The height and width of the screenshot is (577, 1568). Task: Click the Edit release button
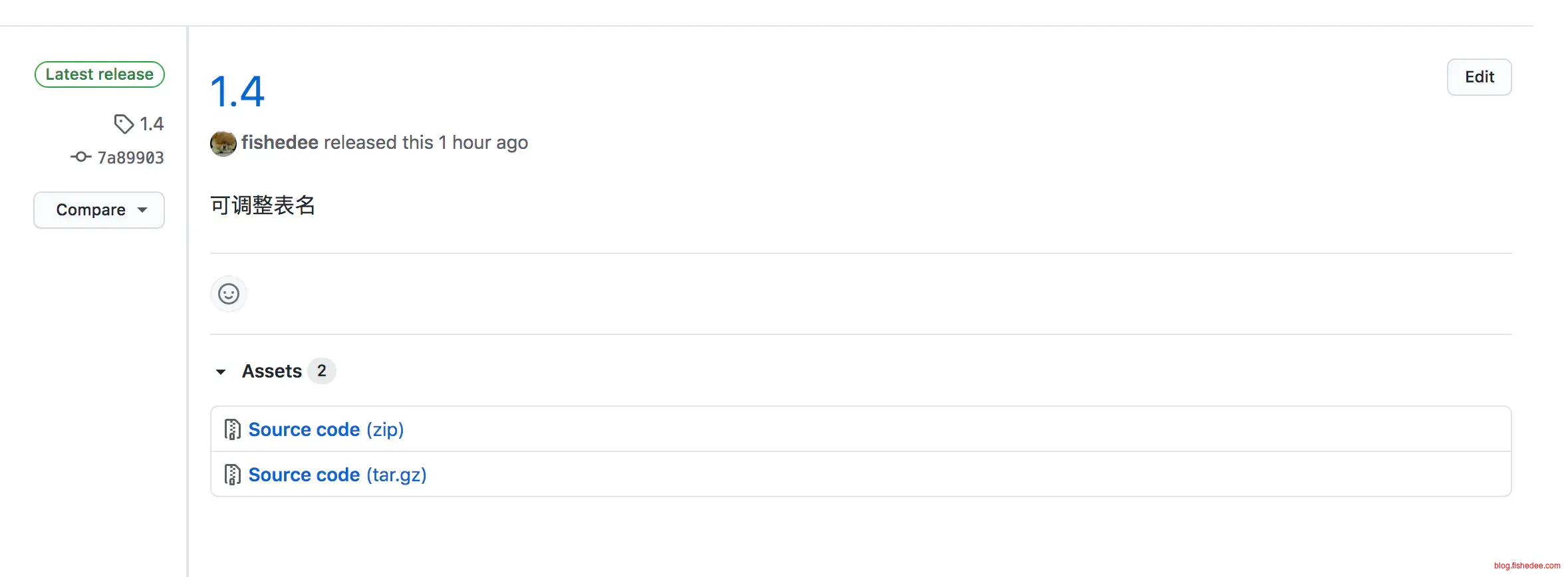click(1479, 77)
